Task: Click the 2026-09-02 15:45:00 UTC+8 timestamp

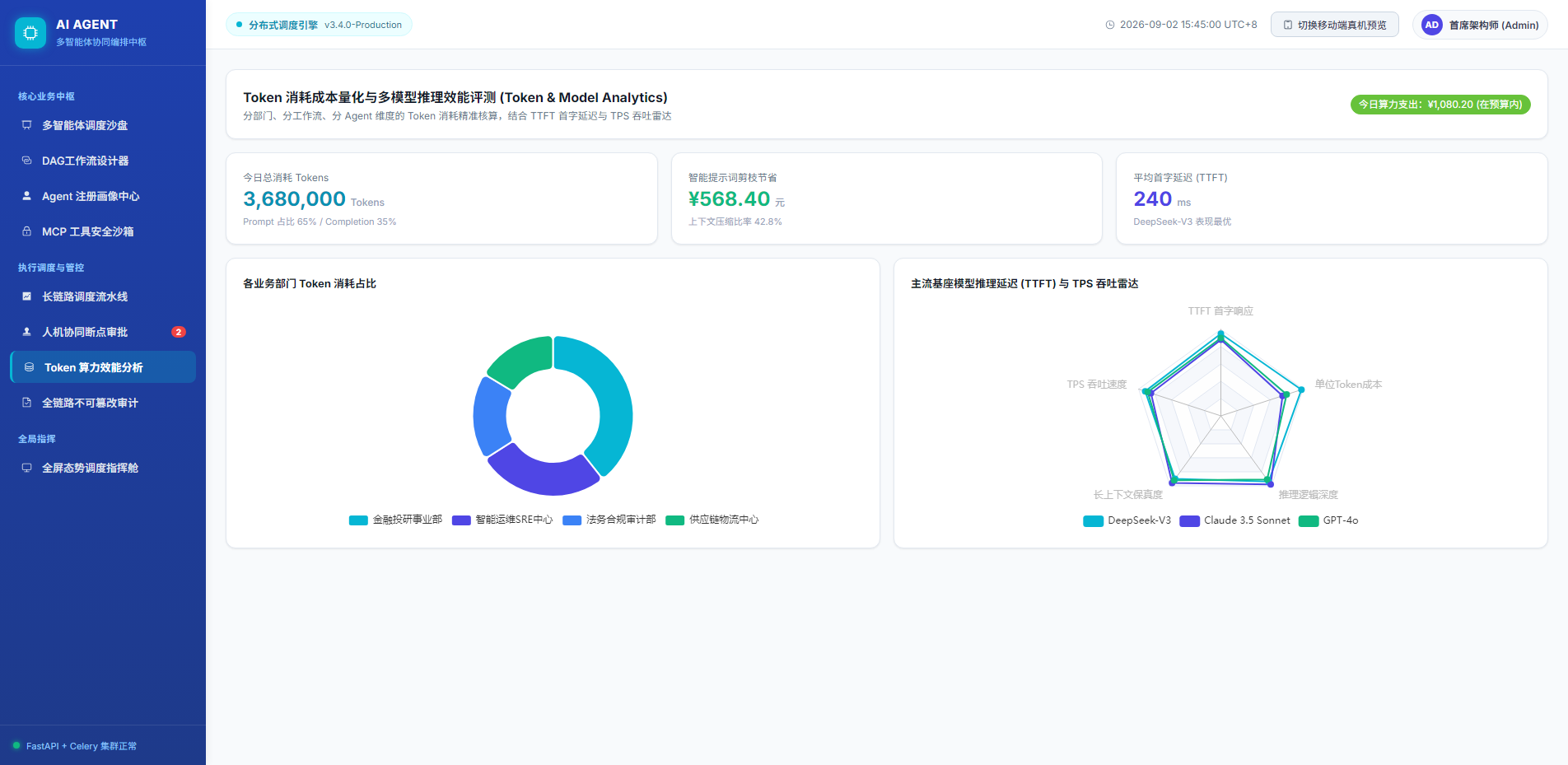Action: (x=1188, y=25)
